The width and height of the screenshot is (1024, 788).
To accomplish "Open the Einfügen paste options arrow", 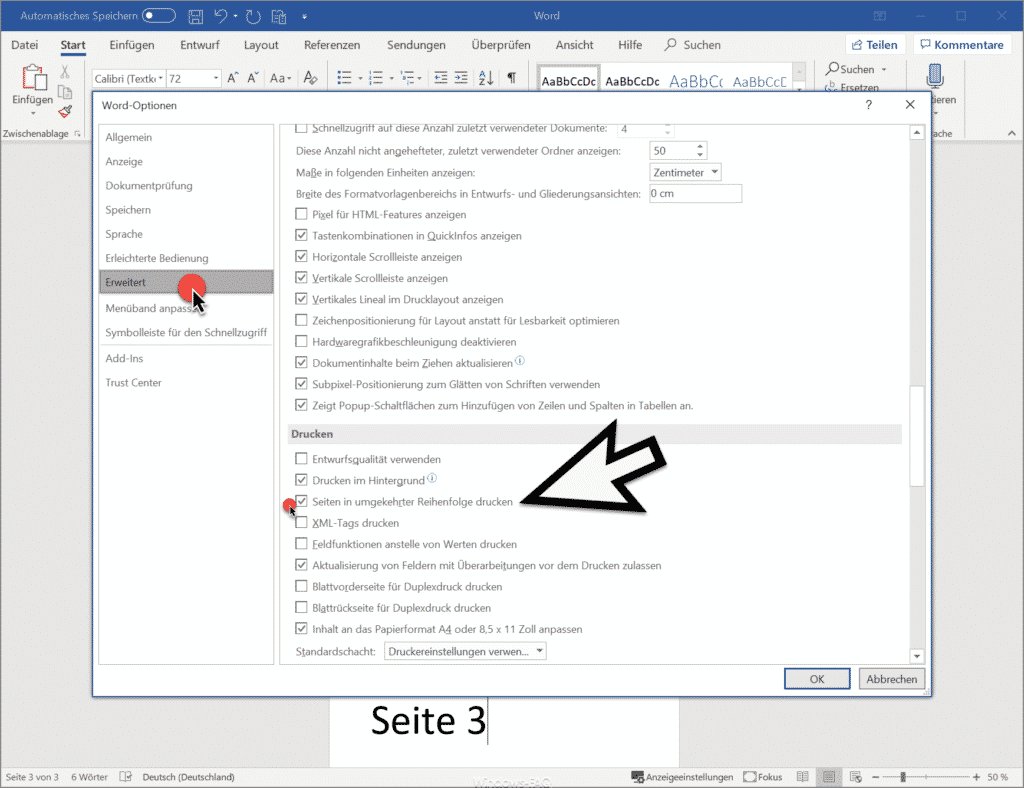I will [x=33, y=114].
